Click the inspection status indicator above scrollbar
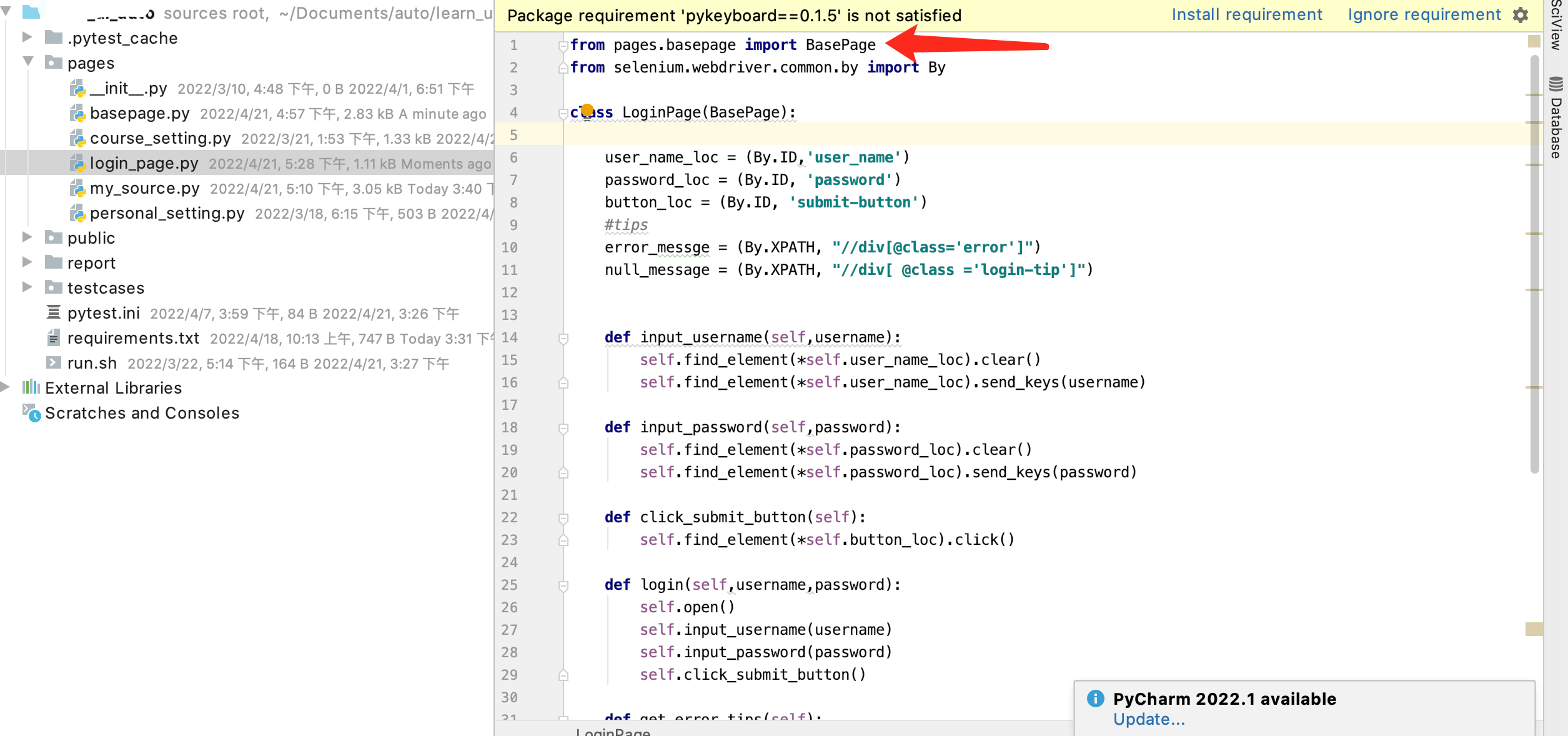 click(1534, 41)
